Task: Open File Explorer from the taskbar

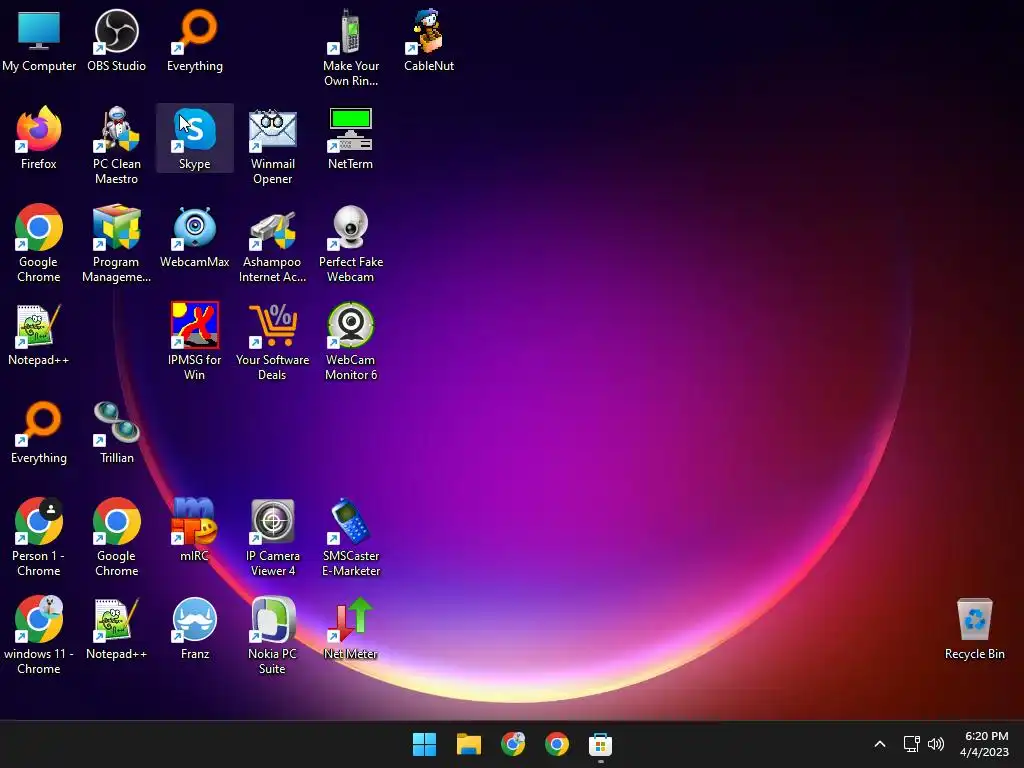Action: coord(469,744)
